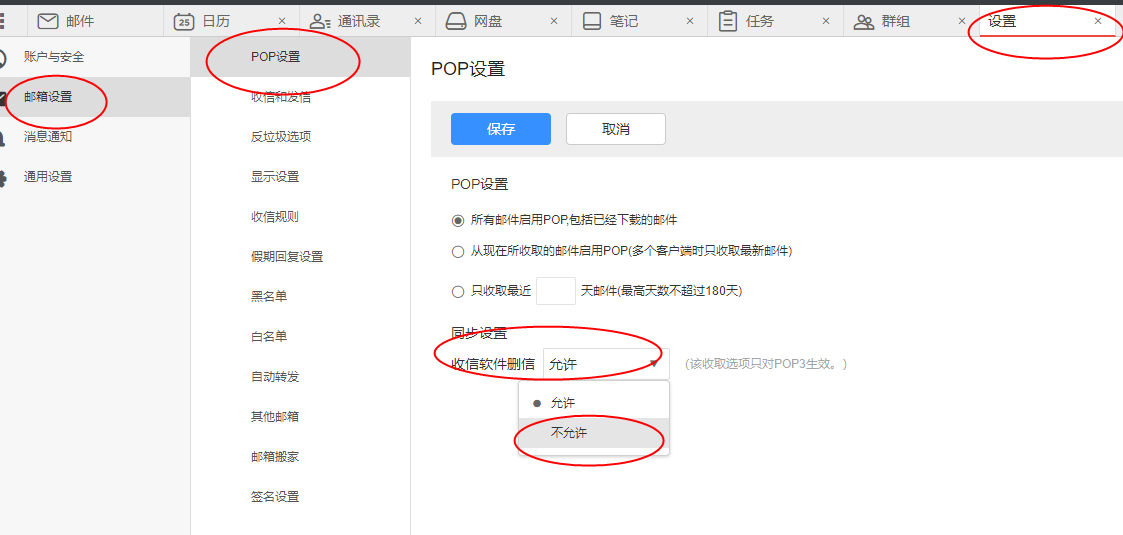Select 所有邮件启用POP radio option
Image resolution: width=1123 pixels, height=535 pixels.
click(458, 220)
